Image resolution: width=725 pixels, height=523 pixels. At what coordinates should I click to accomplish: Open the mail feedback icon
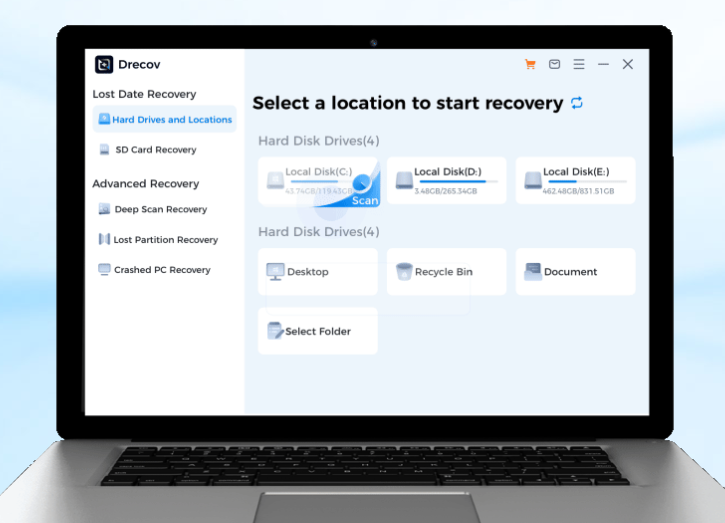tap(554, 64)
